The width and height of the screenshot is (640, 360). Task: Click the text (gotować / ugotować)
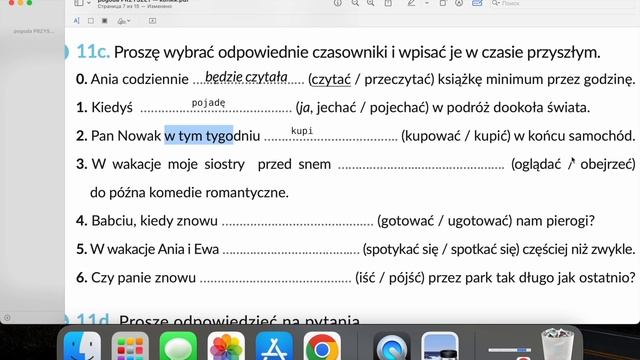(x=444, y=221)
